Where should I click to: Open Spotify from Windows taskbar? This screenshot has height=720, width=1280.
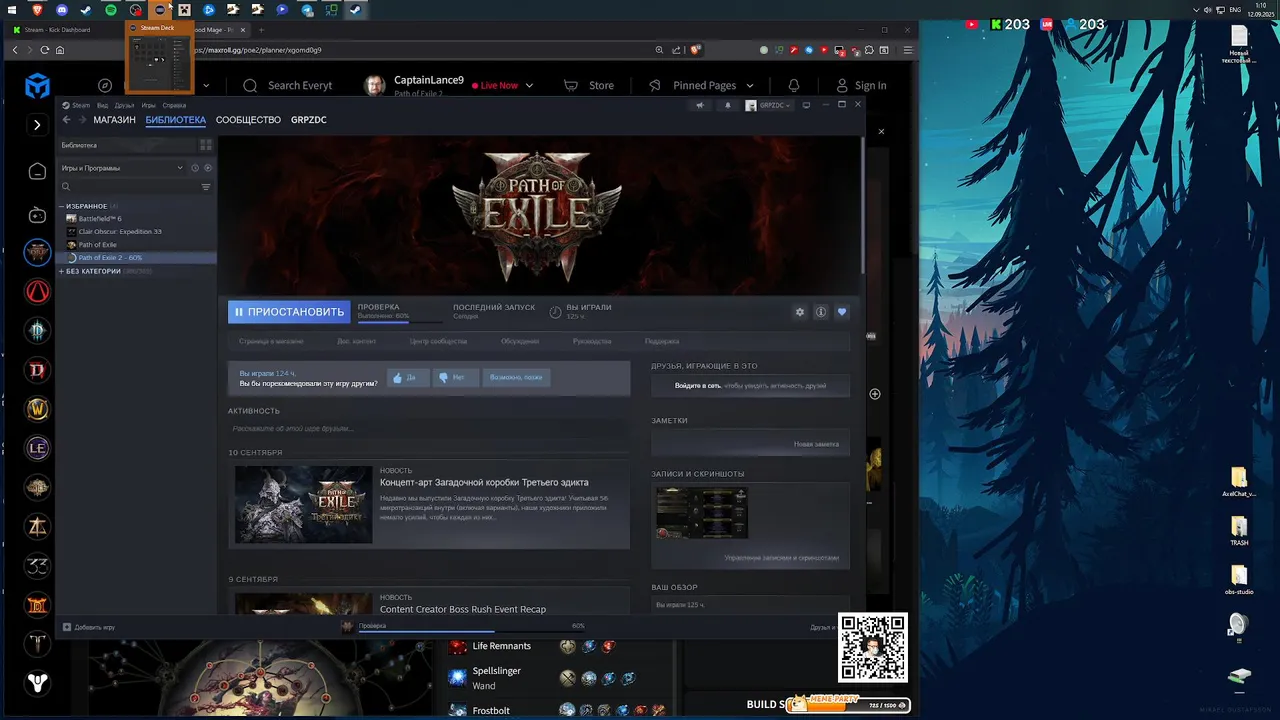click(x=111, y=10)
